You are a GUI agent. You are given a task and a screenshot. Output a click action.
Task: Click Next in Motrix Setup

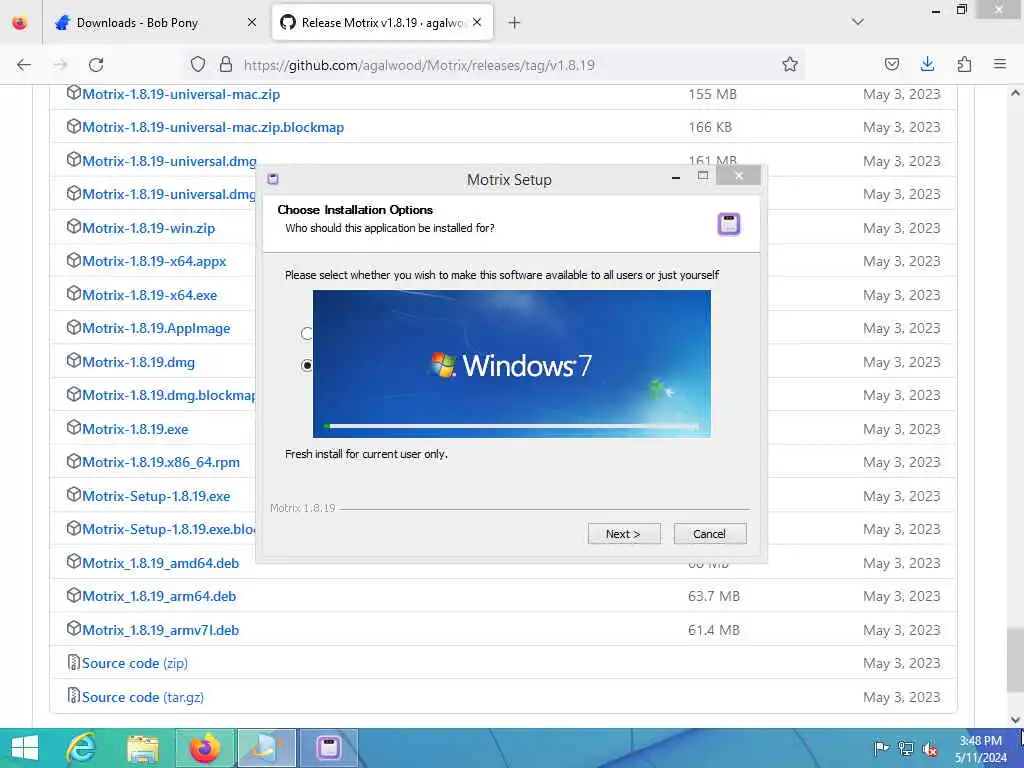click(624, 534)
